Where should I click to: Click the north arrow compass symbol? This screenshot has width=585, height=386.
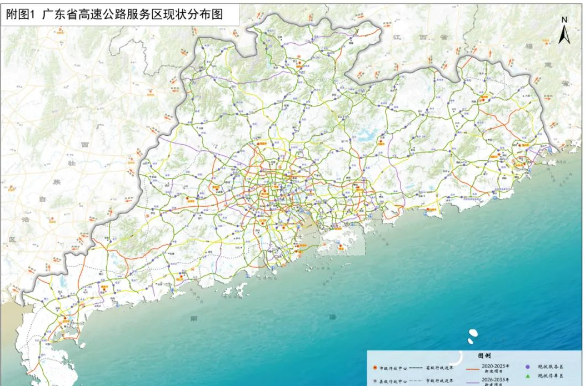[564, 31]
